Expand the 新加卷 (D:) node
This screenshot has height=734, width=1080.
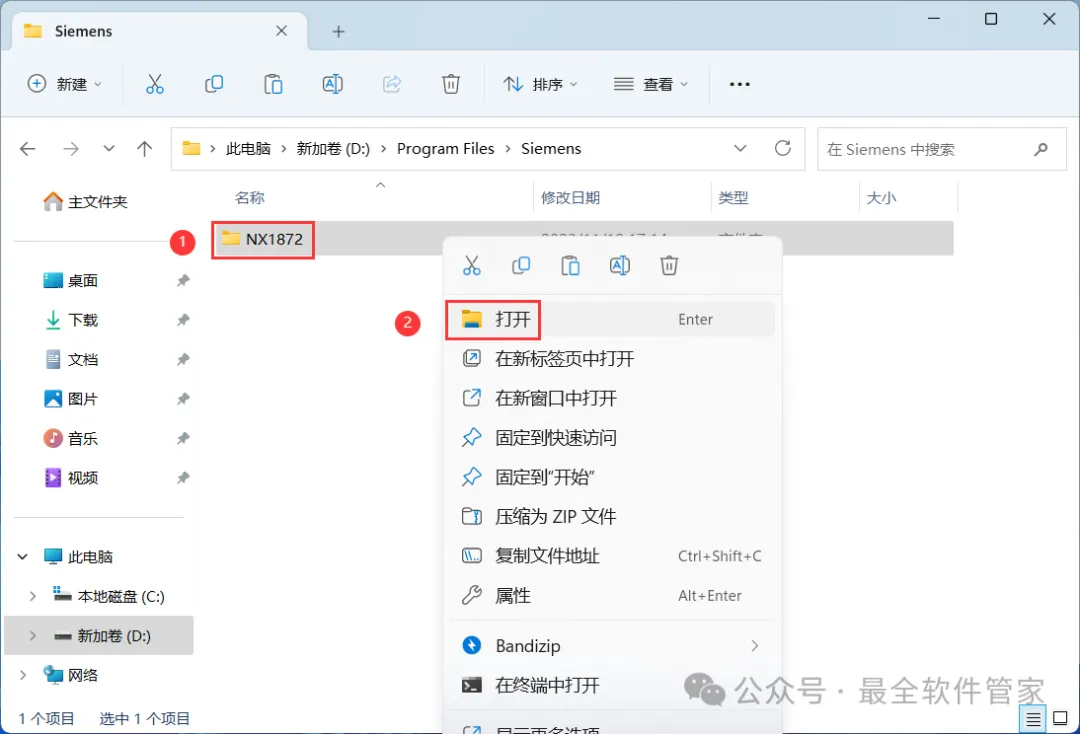click(x=32, y=636)
